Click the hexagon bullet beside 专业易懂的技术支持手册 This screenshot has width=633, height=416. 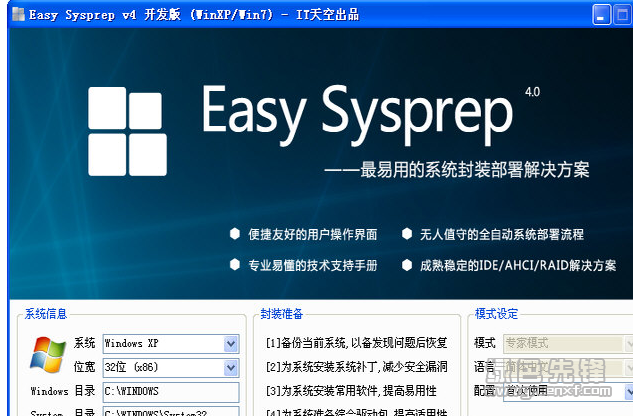235,265
